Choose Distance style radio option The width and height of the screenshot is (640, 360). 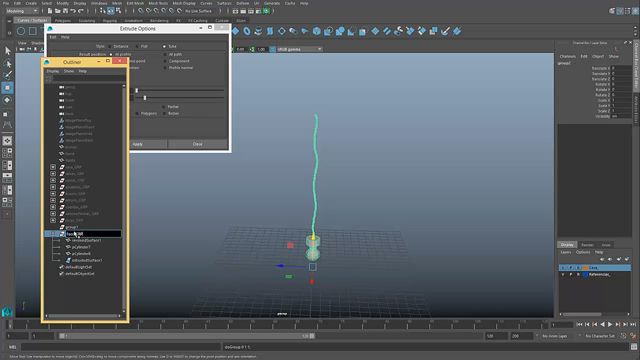(x=110, y=47)
